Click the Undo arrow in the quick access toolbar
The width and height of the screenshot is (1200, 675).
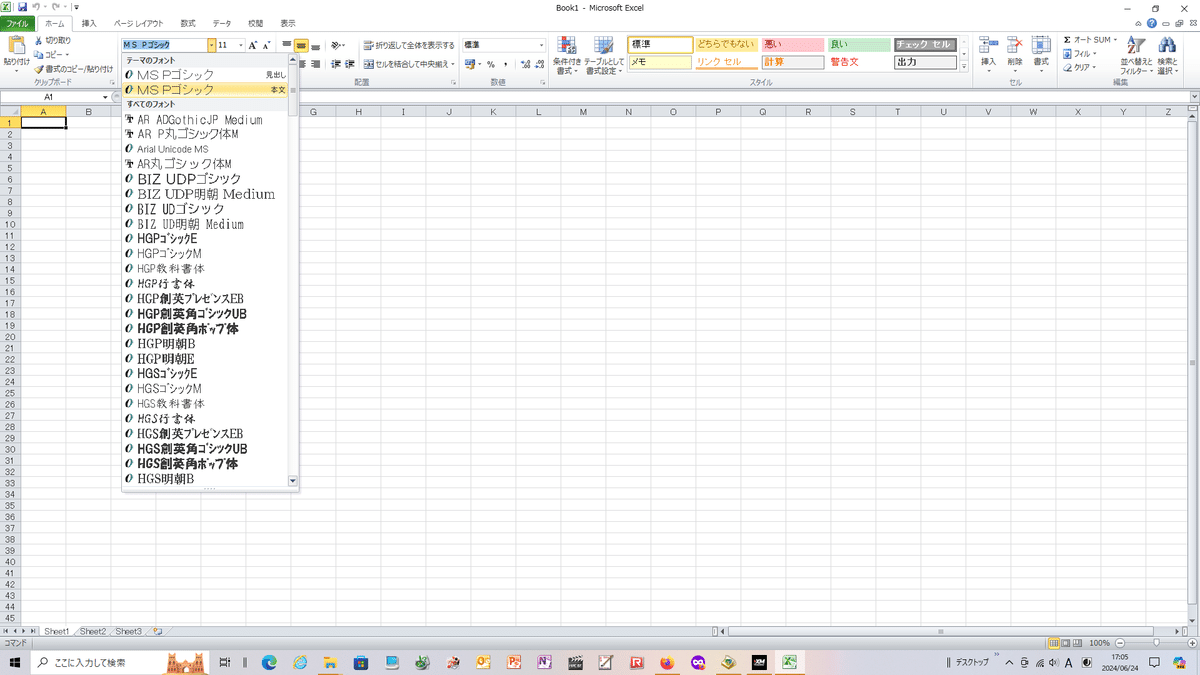[36, 7]
